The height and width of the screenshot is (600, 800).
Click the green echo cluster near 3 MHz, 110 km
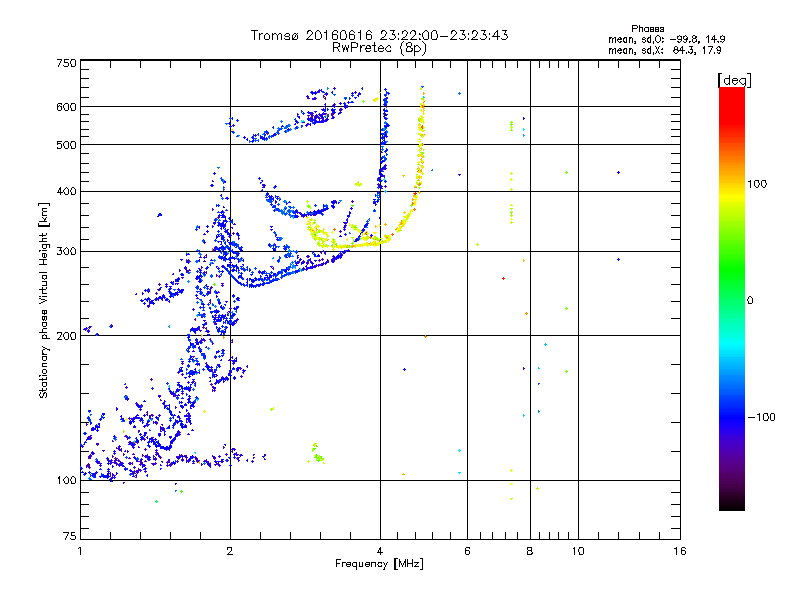pyautogui.click(x=317, y=454)
